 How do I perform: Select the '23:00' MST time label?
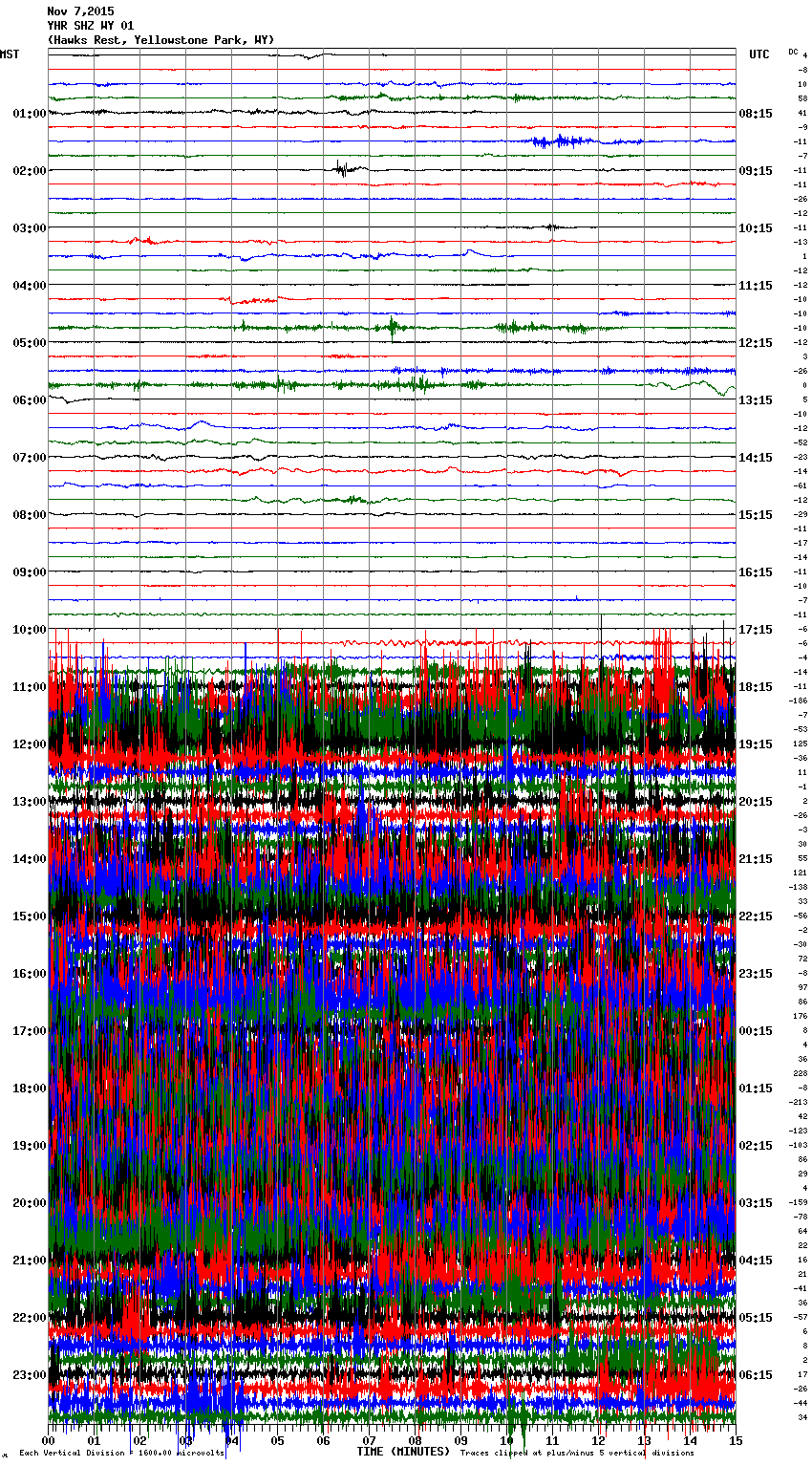pos(30,1375)
